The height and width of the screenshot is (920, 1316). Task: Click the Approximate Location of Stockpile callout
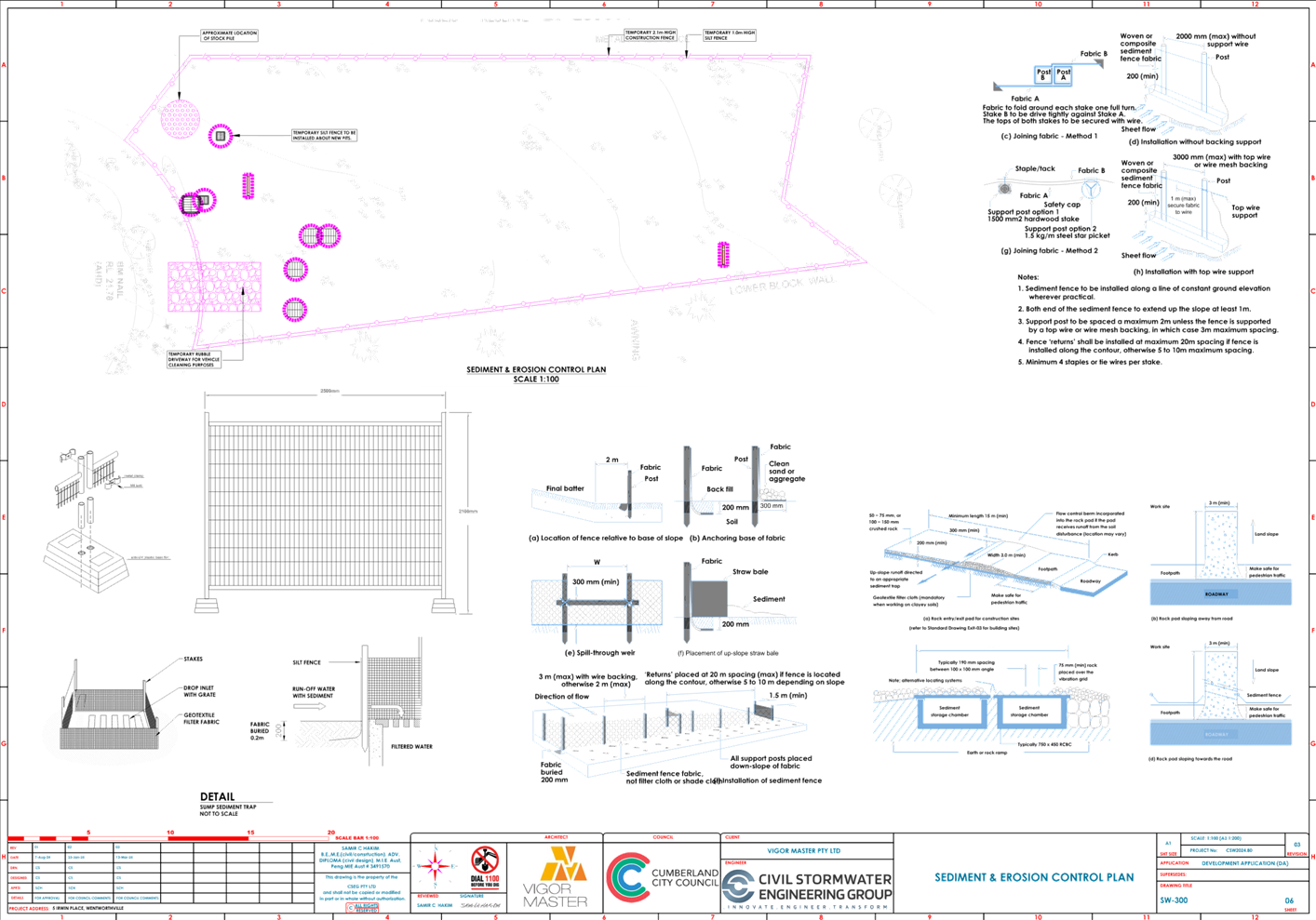coord(229,35)
